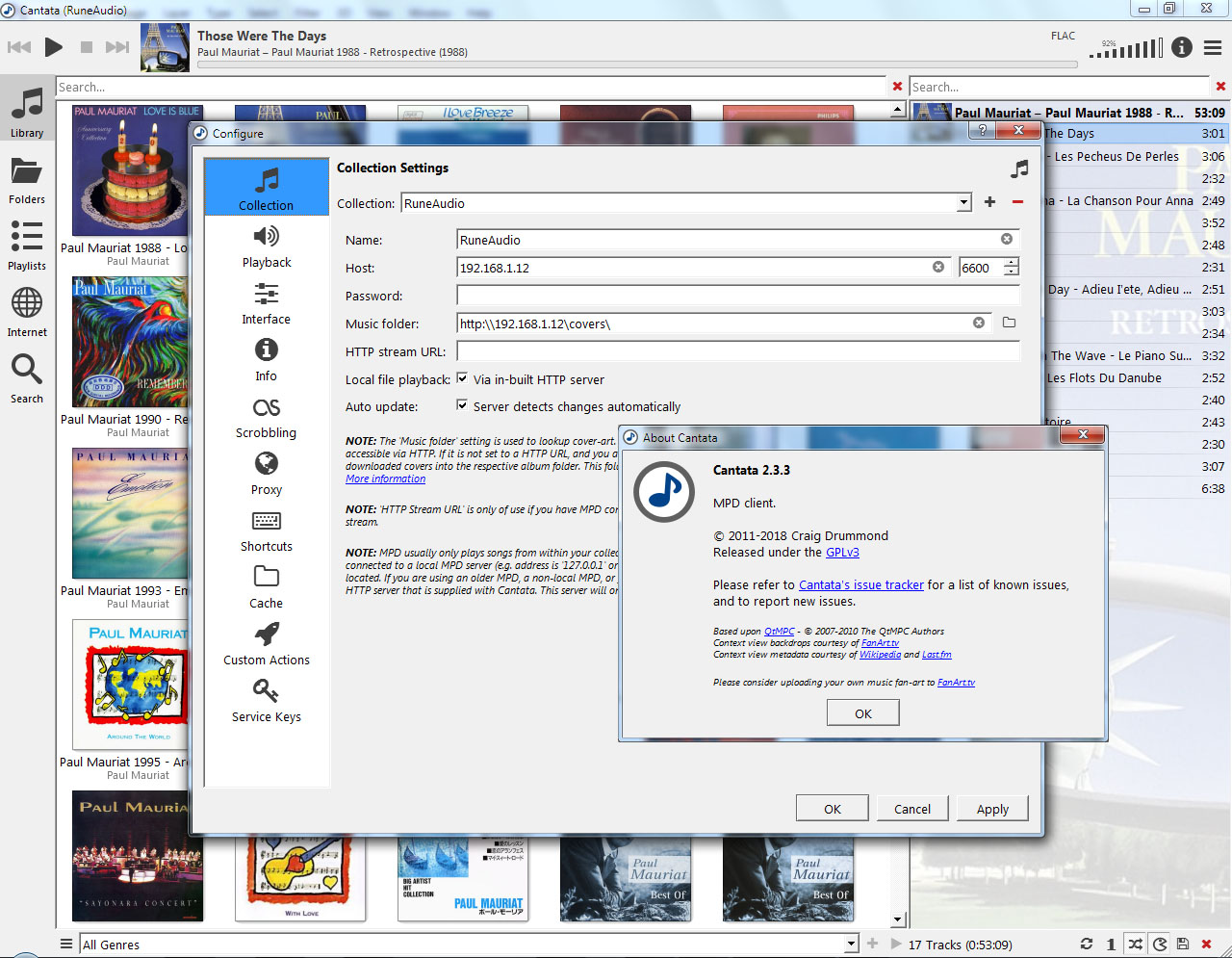Open the main hamburger menu
Viewport: 1232px width, 958px height.
coord(1213,47)
